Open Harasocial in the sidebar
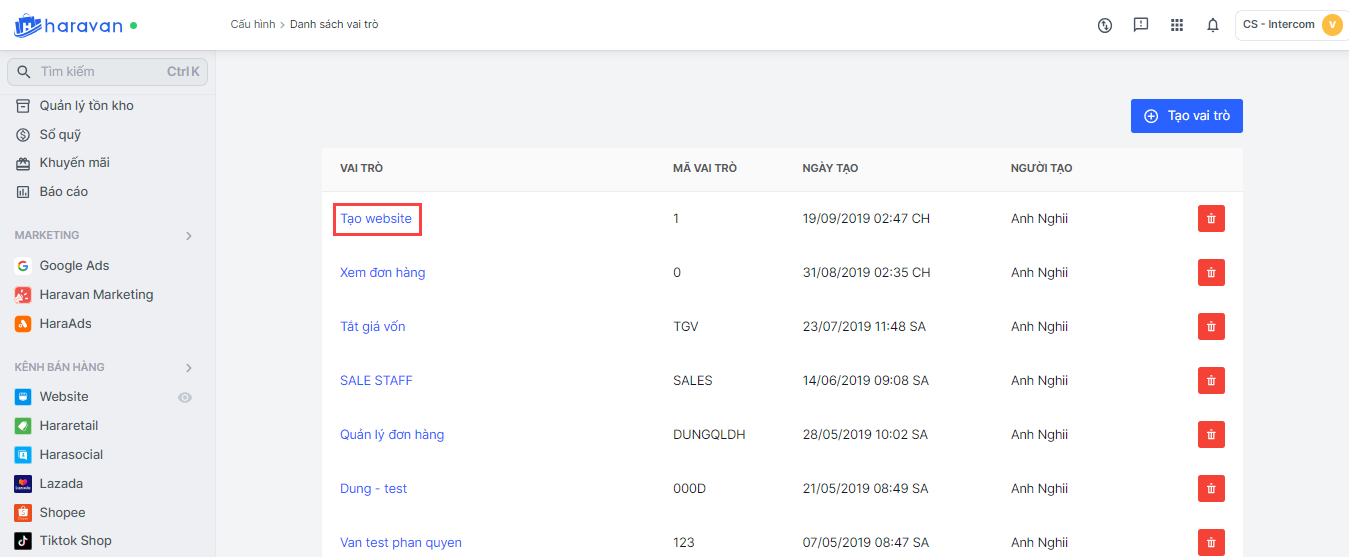The height and width of the screenshot is (557, 1349). coord(71,455)
